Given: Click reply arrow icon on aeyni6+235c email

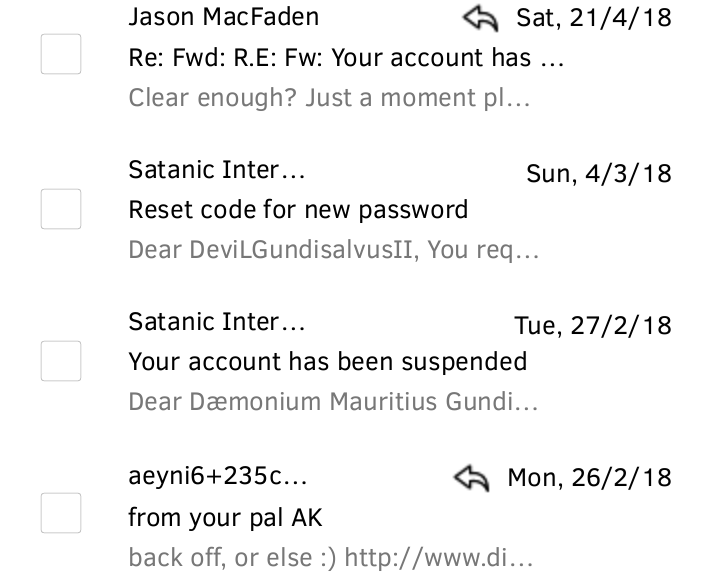Looking at the screenshot, I should pyautogui.click(x=472, y=478).
